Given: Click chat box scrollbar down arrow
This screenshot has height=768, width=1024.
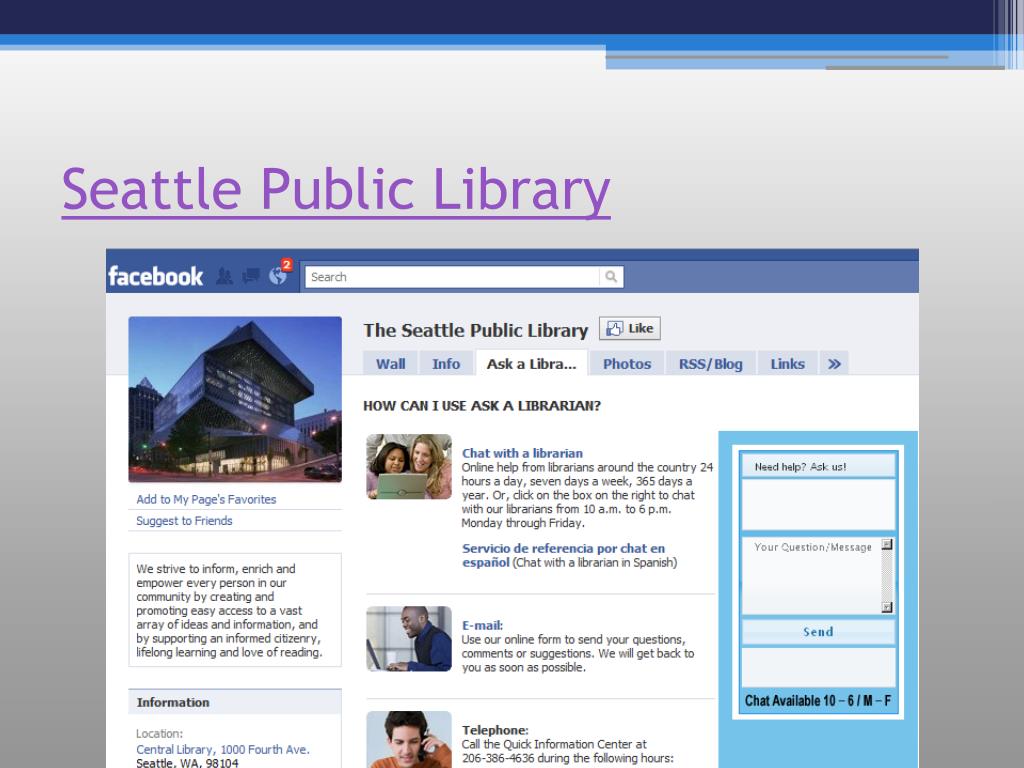Looking at the screenshot, I should 887,607.
